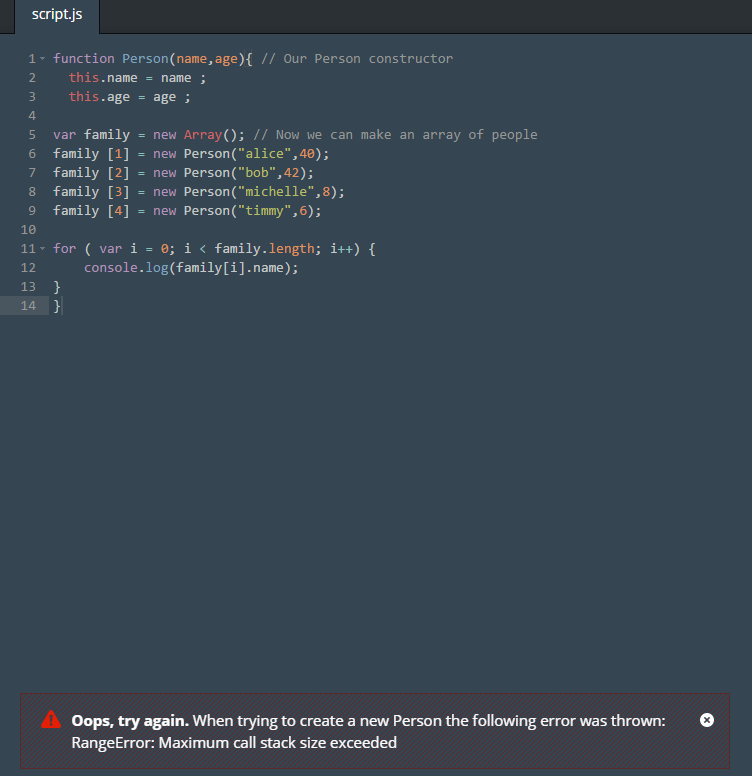Click the string "bob" on line 7

257,173
